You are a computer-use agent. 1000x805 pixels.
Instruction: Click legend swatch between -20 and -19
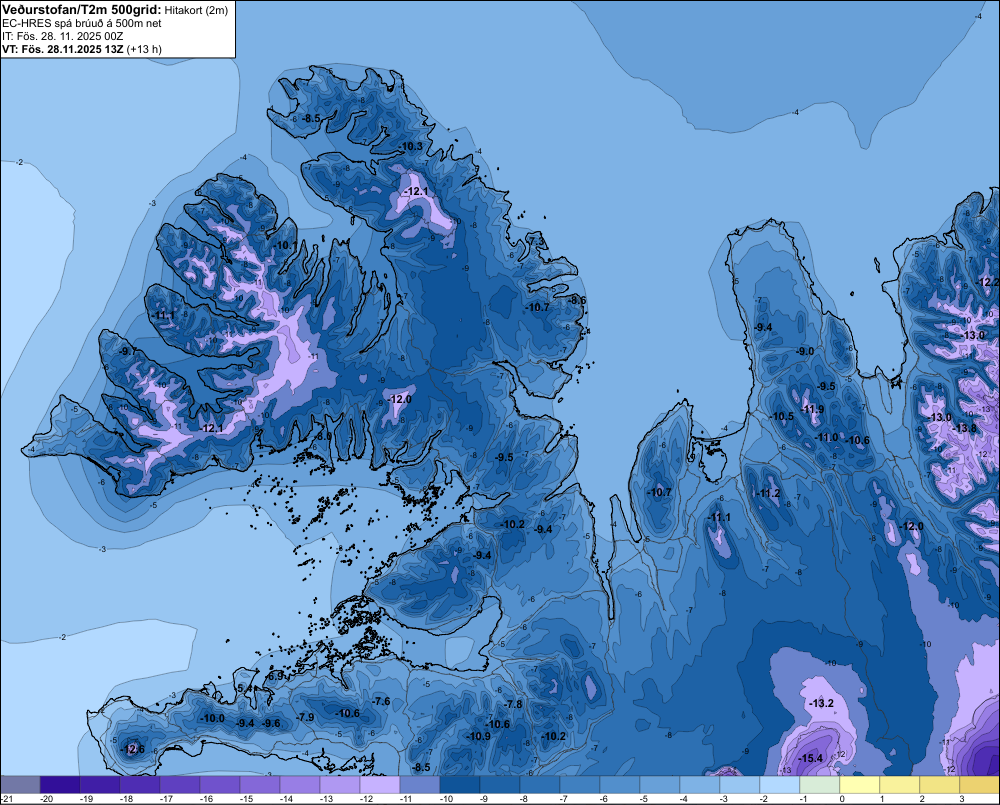click(x=60, y=785)
